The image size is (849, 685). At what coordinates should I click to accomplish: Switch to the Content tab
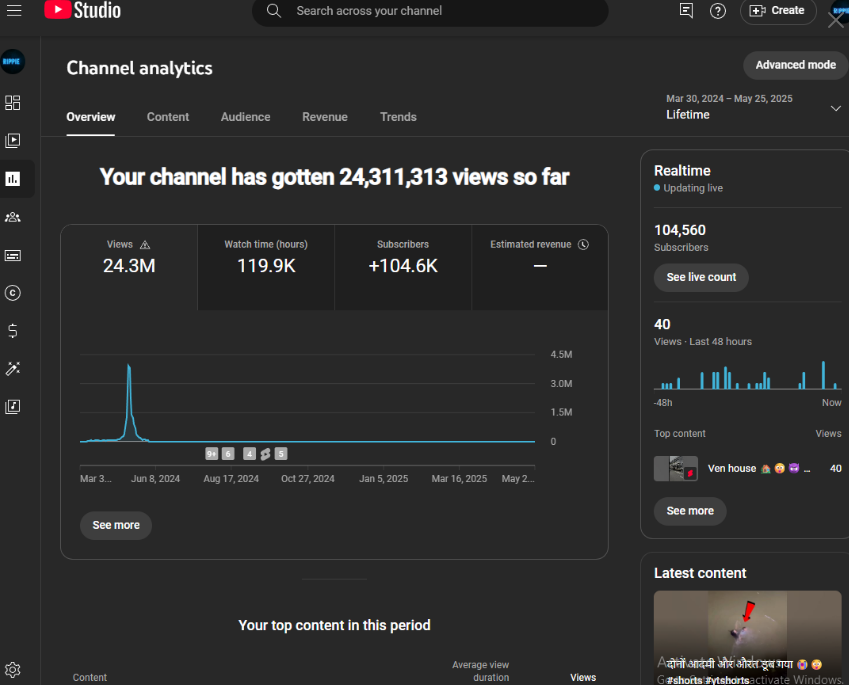tap(168, 117)
